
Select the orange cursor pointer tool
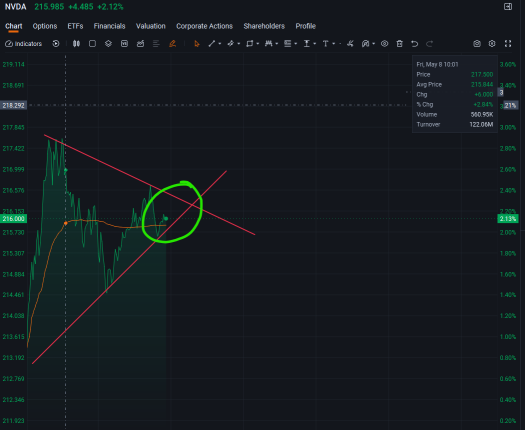197,44
